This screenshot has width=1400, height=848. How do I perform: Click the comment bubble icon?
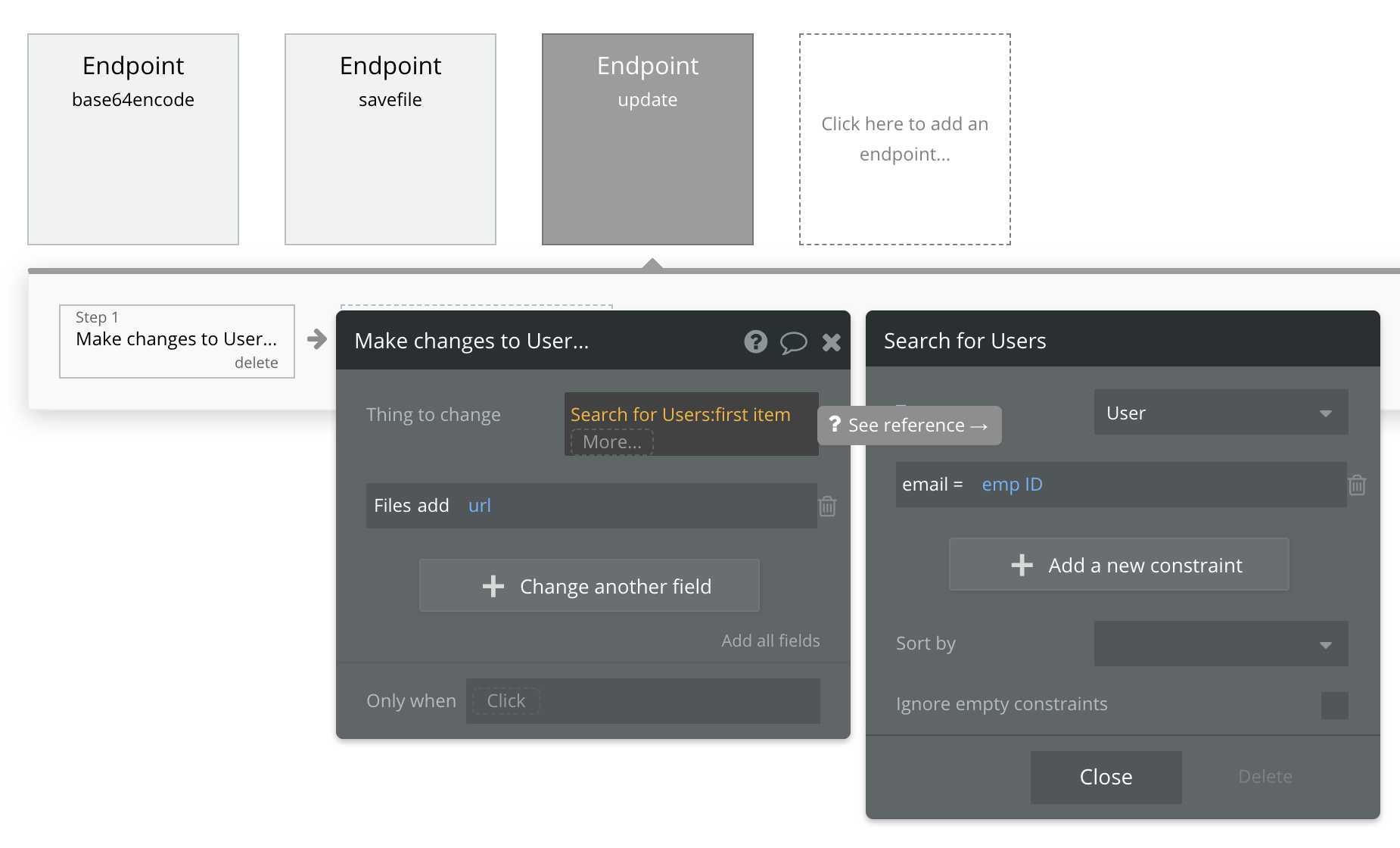pos(793,342)
